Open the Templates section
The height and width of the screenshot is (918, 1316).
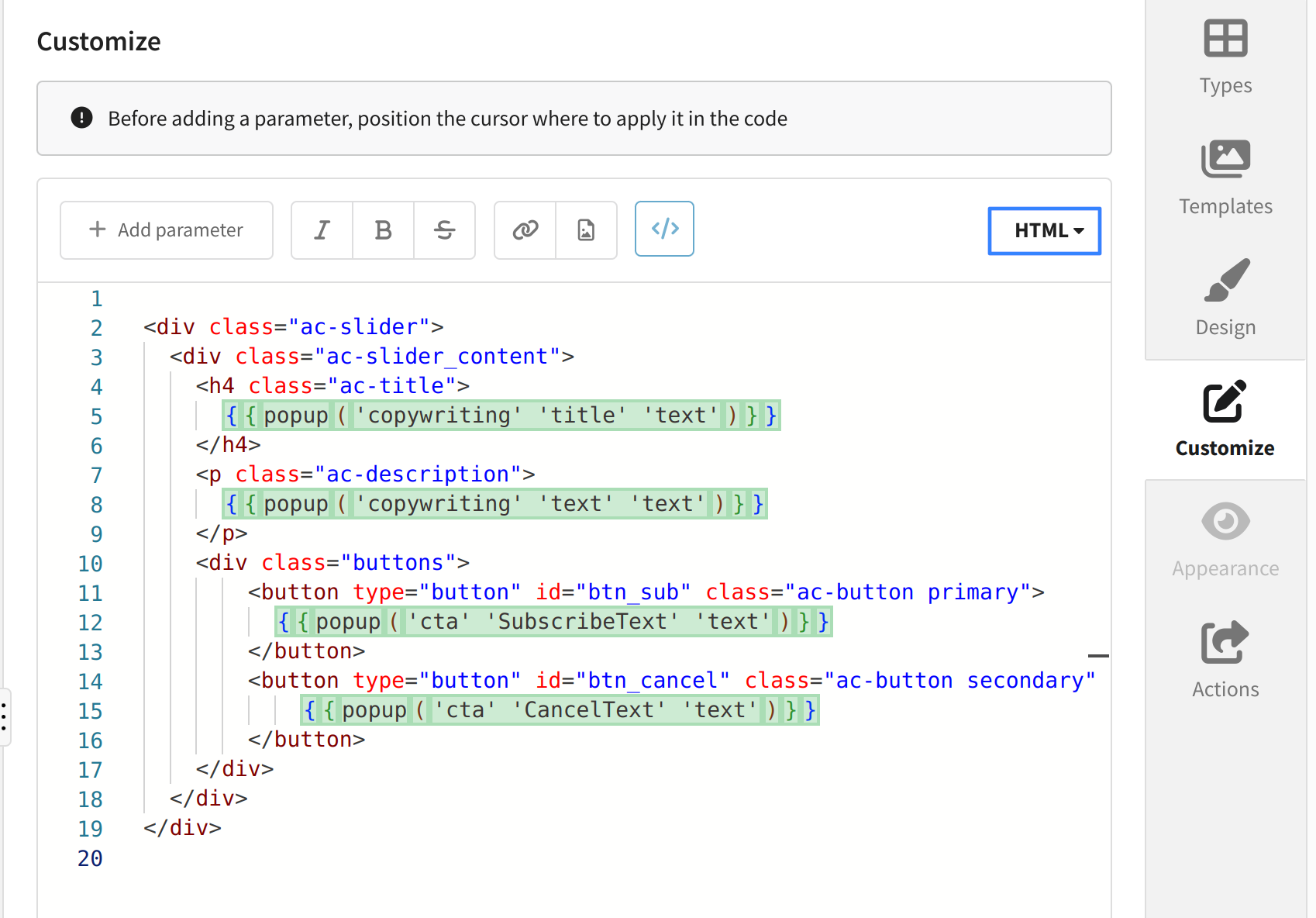coord(1225,178)
